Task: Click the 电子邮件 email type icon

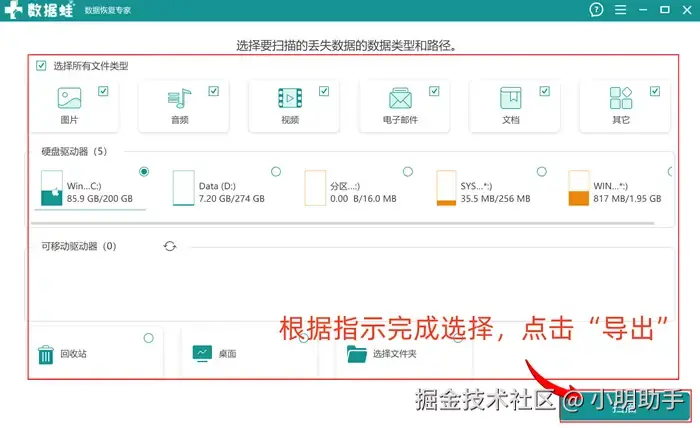Action: 400,98
